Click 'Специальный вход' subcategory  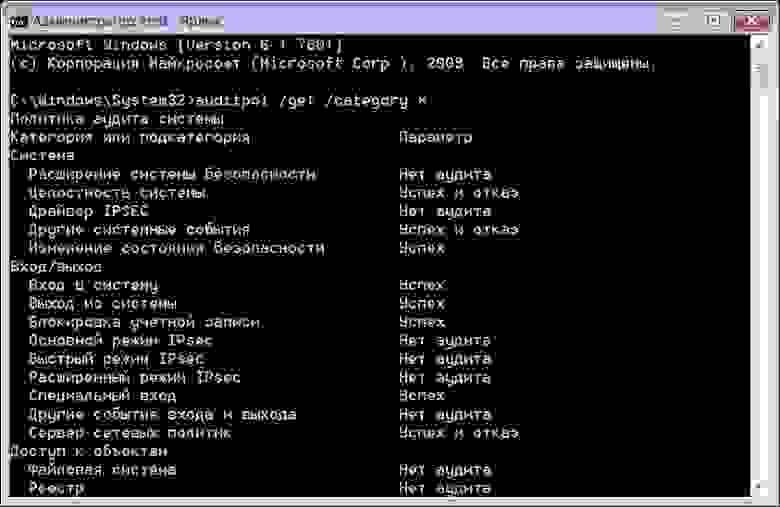point(102,396)
